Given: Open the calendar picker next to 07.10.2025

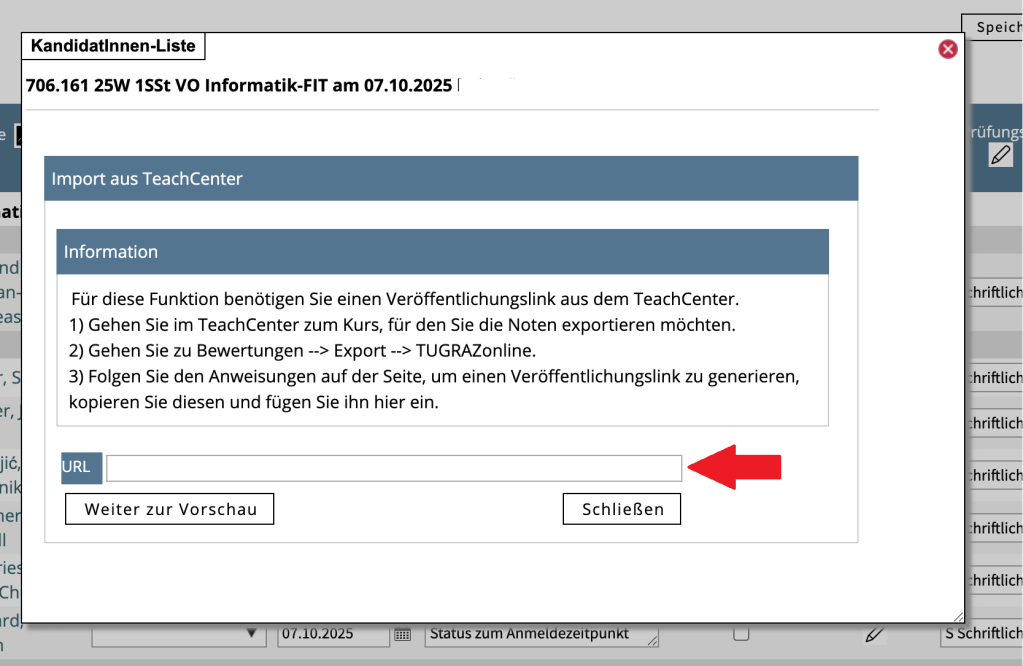Looking at the screenshot, I should pyautogui.click(x=402, y=634).
